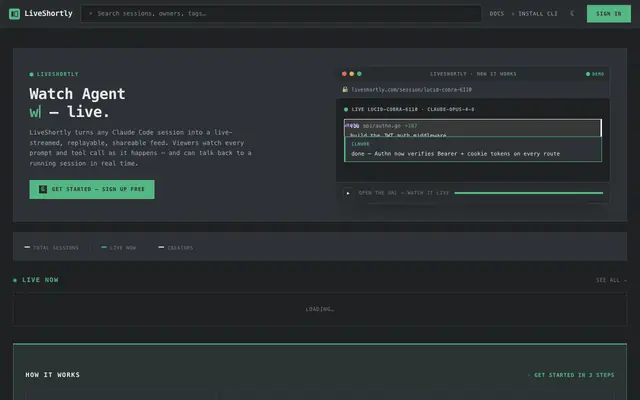Image resolution: width=640 pixels, height=400 pixels.
Task: Click the CREATORS stat
Action: 176,248
